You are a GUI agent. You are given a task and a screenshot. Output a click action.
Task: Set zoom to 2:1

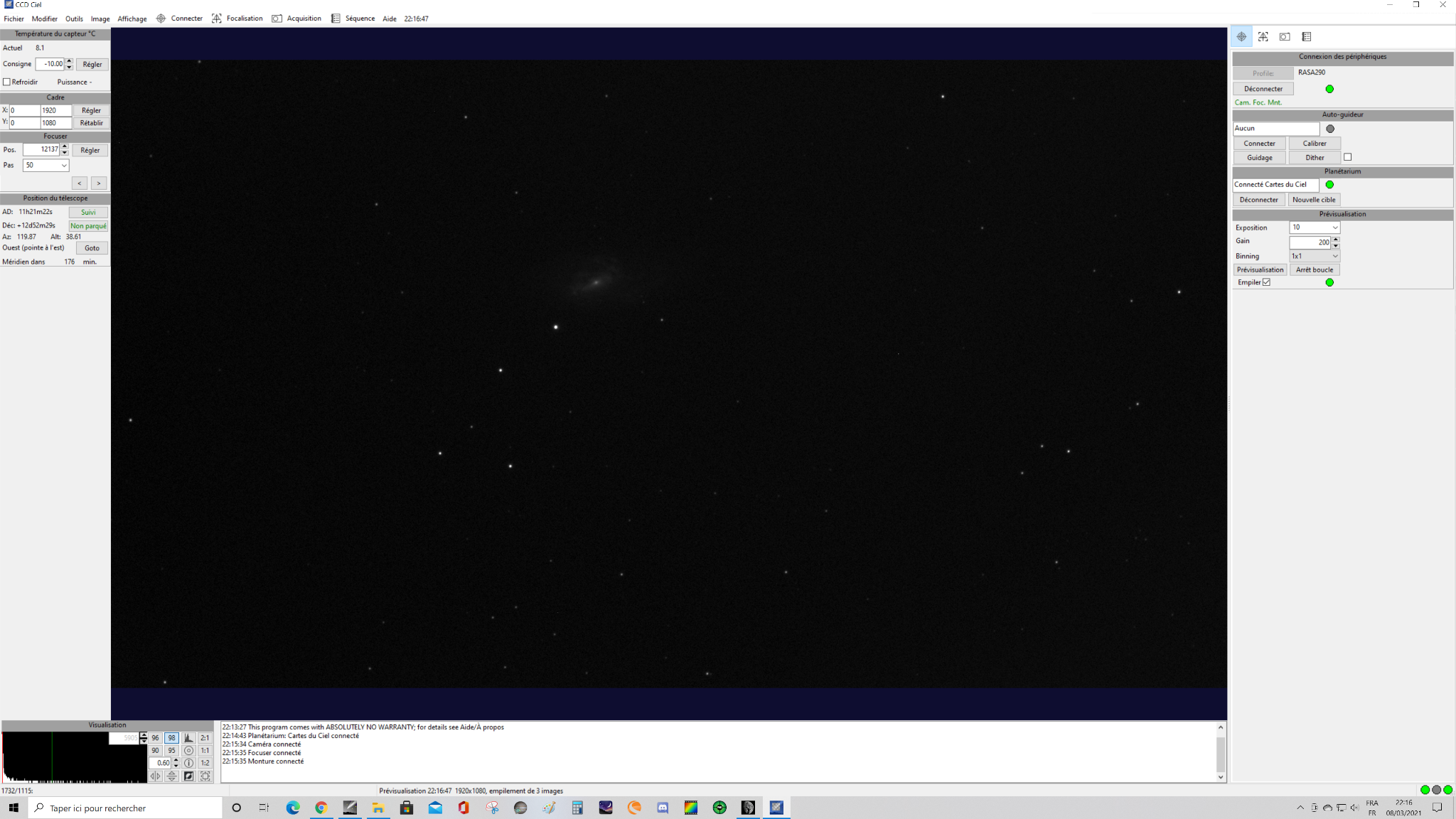[205, 738]
